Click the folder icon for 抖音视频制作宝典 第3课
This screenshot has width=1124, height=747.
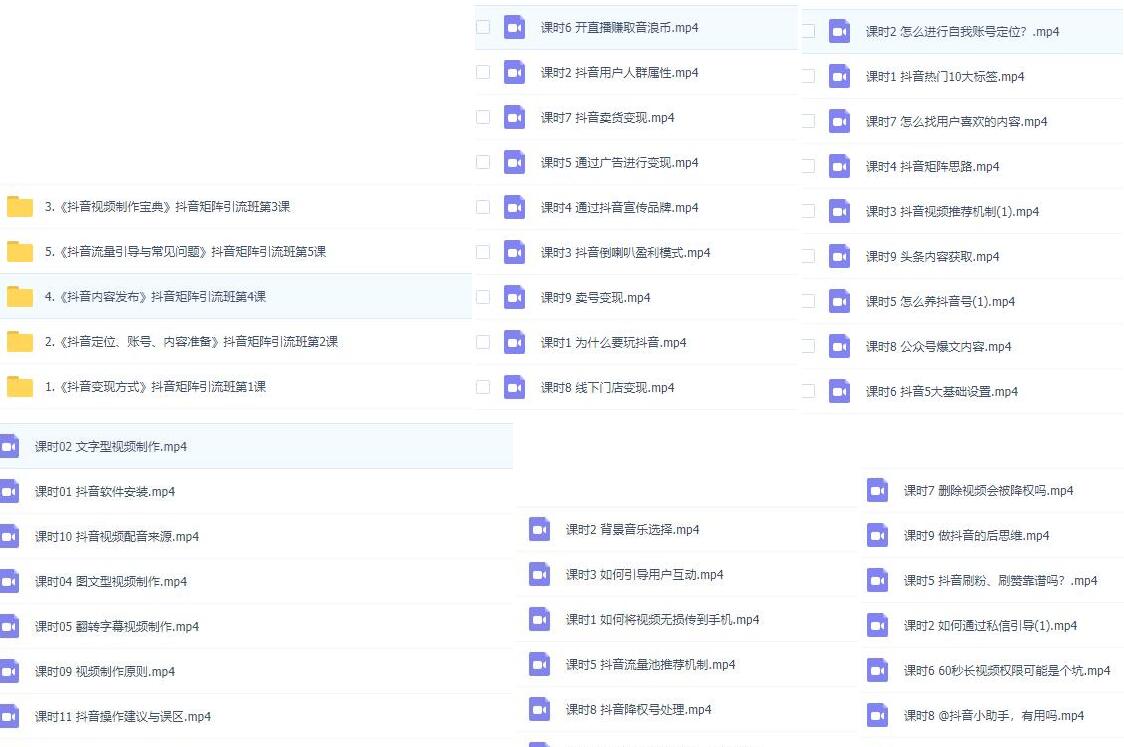[20, 206]
